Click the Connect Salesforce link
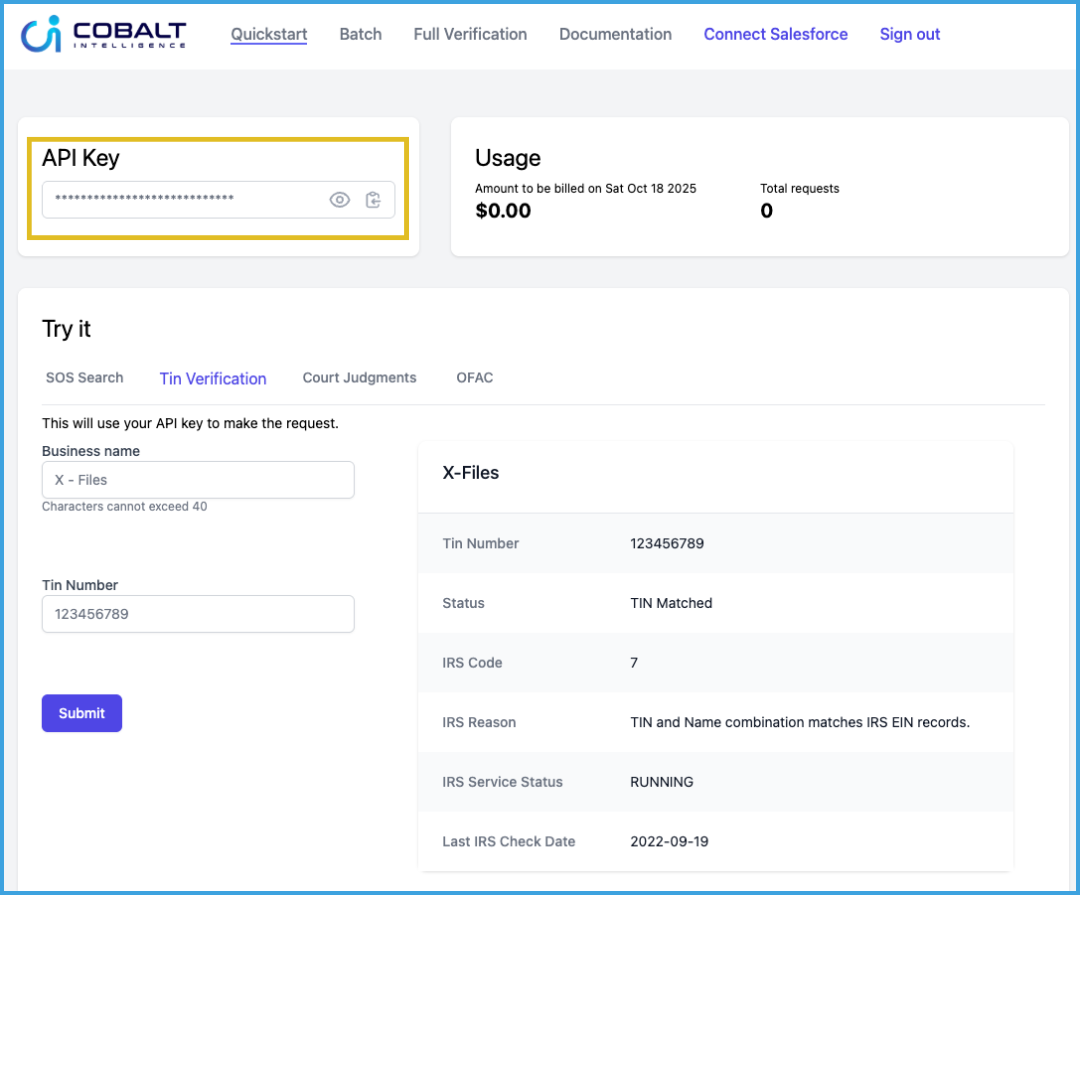Image resolution: width=1080 pixels, height=1080 pixels. click(x=776, y=34)
